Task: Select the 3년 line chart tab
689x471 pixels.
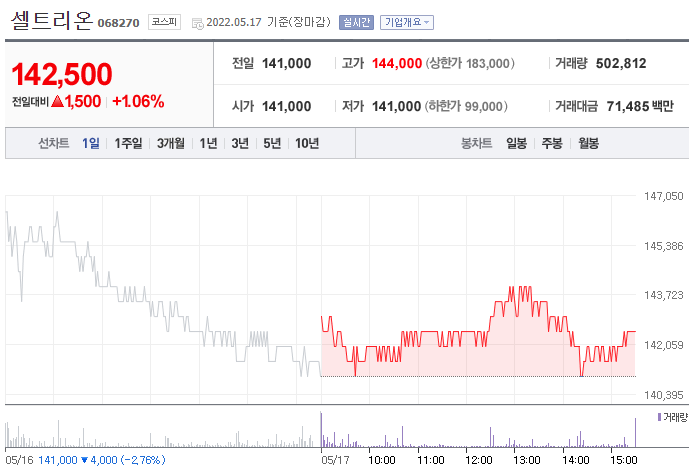Action: (240, 143)
